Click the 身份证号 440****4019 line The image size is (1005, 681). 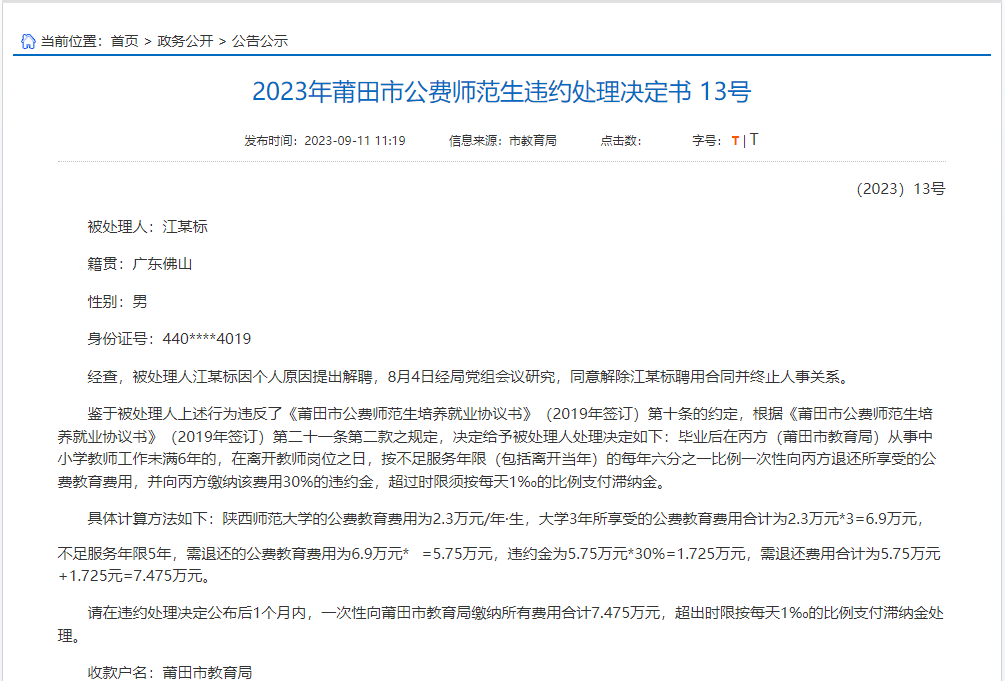[x=169, y=339]
